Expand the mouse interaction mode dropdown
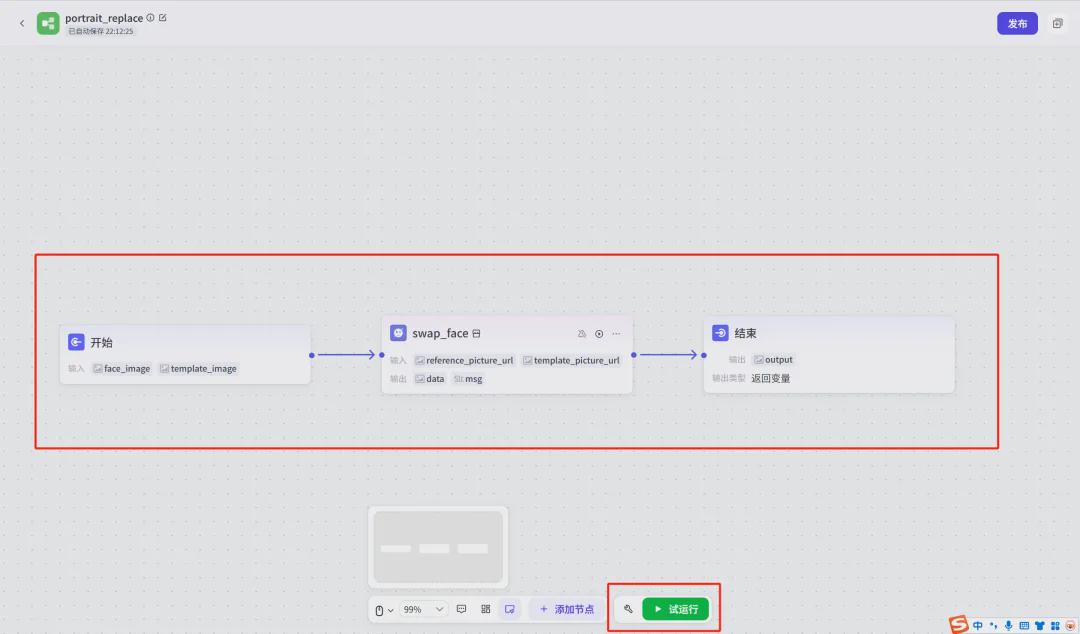Image resolution: width=1080 pixels, height=634 pixels. pos(383,609)
